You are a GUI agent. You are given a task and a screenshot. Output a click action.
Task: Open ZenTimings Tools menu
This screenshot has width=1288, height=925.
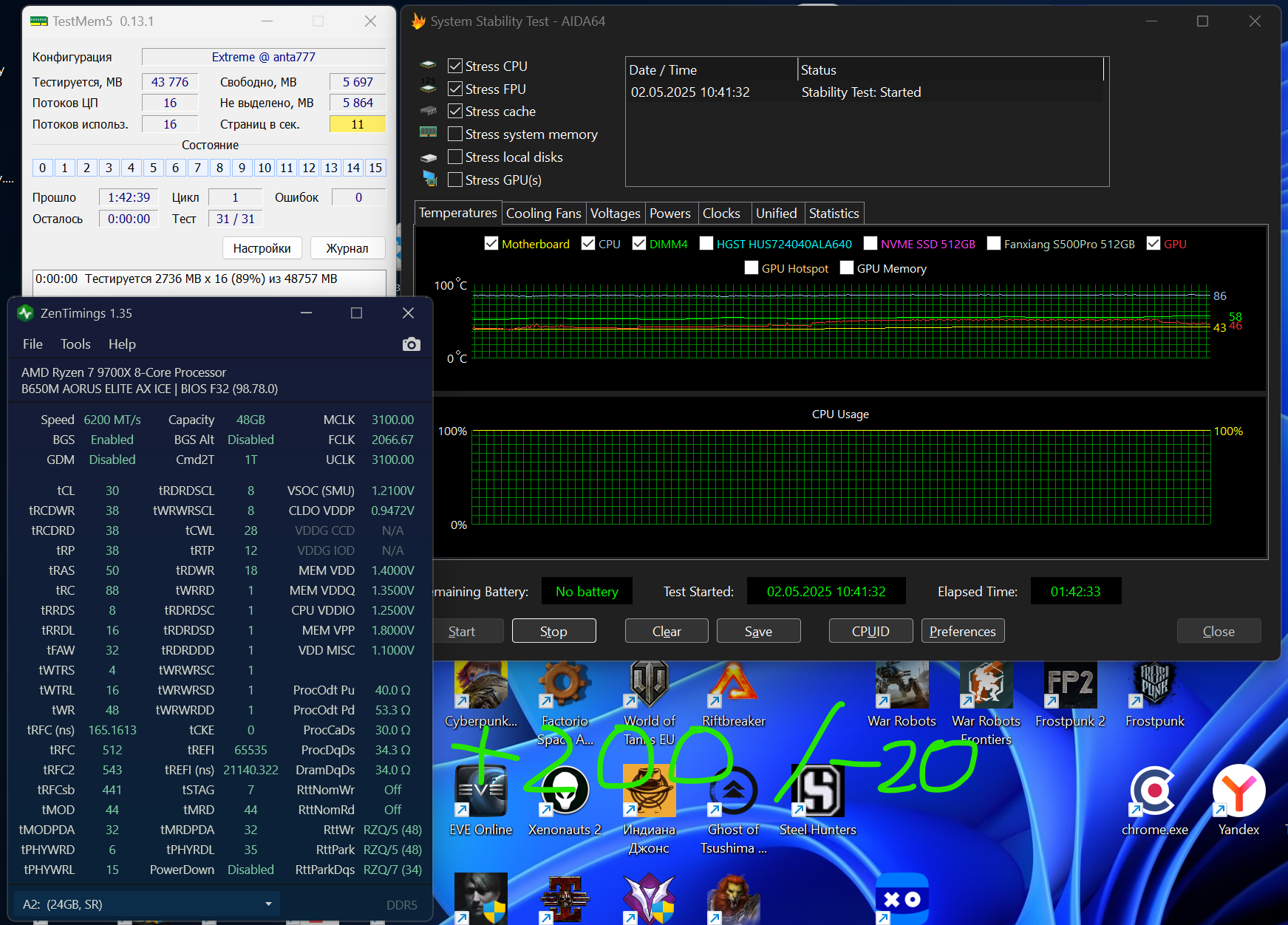click(x=75, y=344)
